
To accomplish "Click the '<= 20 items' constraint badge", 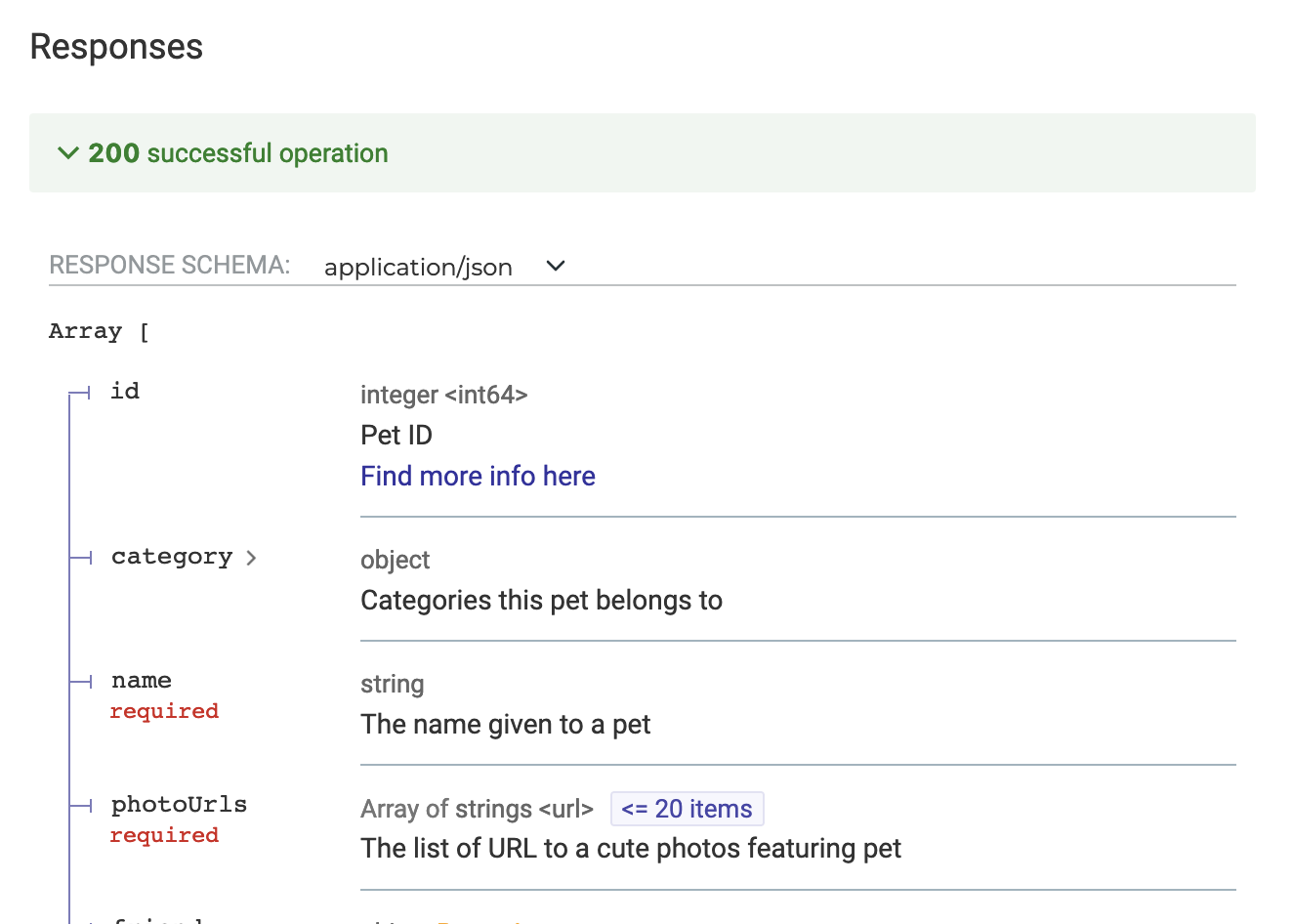I will click(687, 808).
